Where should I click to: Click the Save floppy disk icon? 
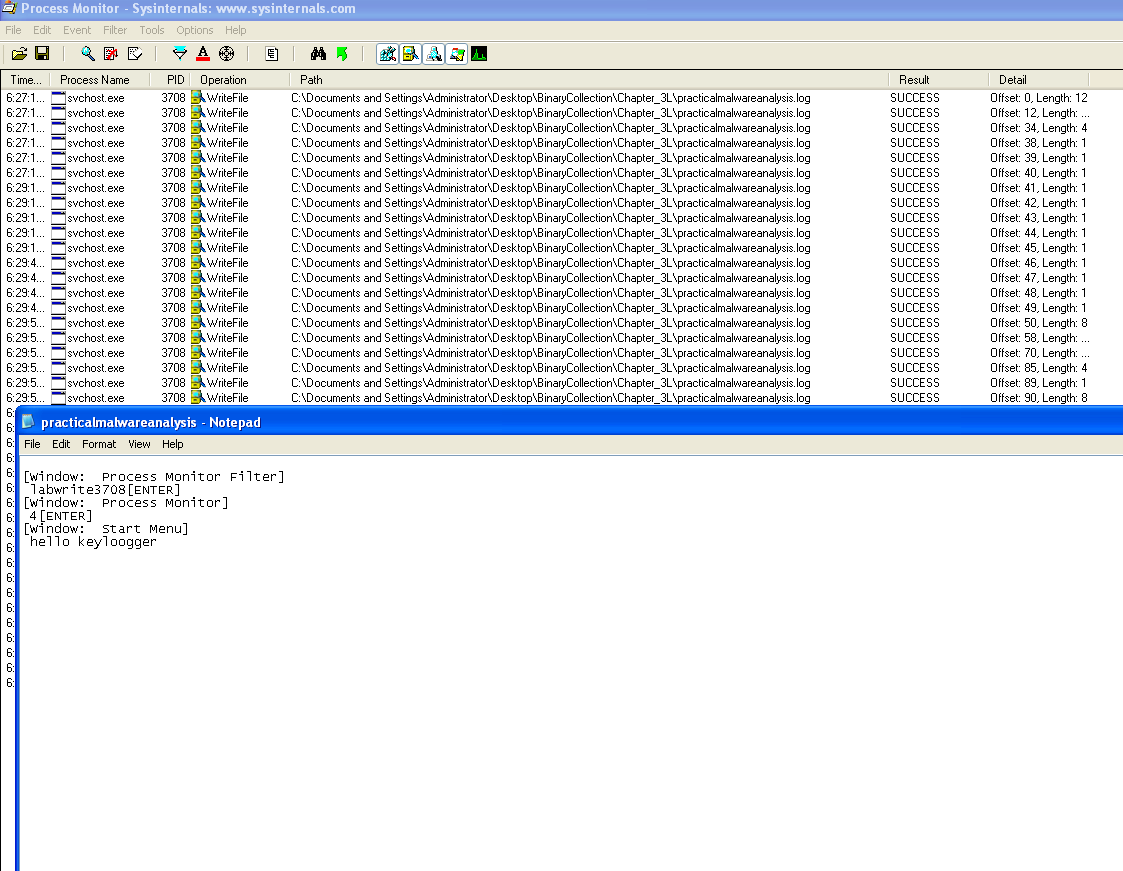(x=42, y=54)
